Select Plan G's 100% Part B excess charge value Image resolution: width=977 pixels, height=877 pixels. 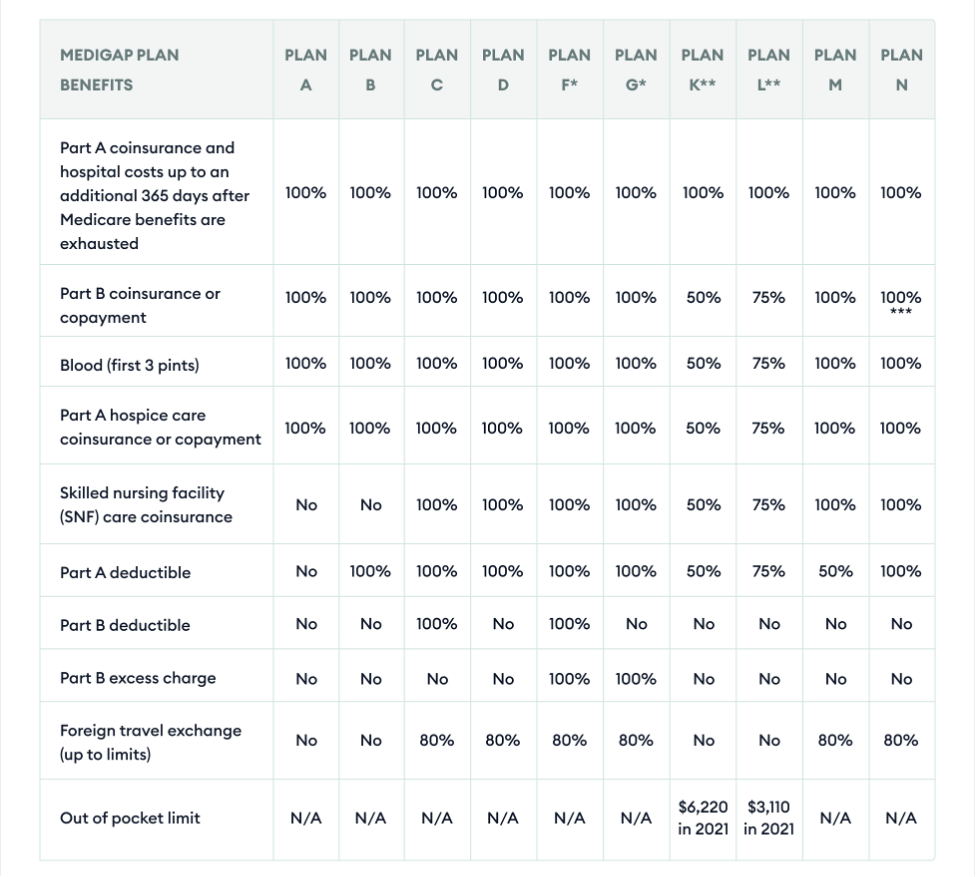click(636, 678)
